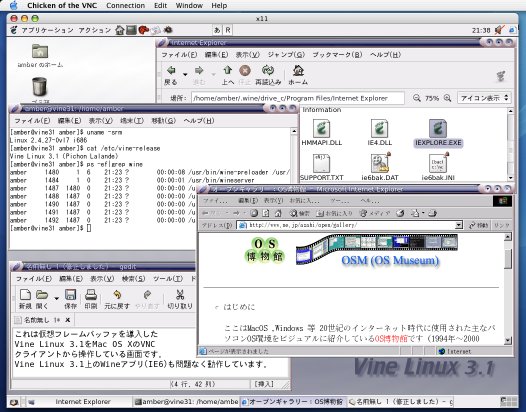Click the Nautilus location path field
The width and height of the screenshot is (526, 412).
point(298,98)
